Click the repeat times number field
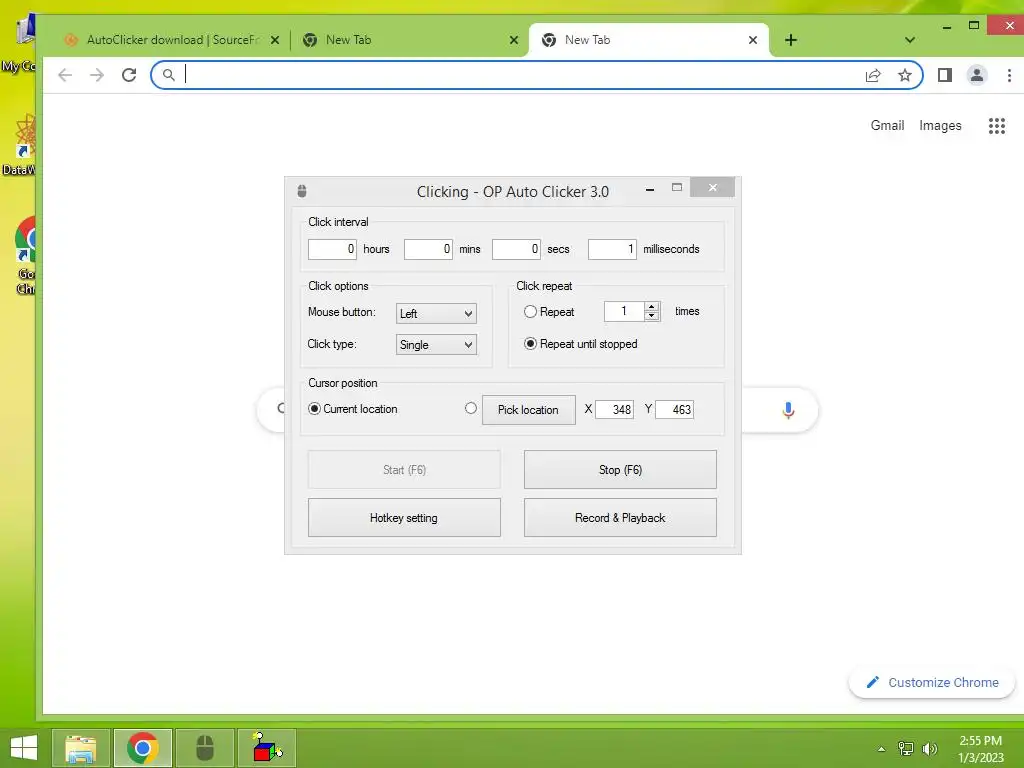 (x=624, y=312)
